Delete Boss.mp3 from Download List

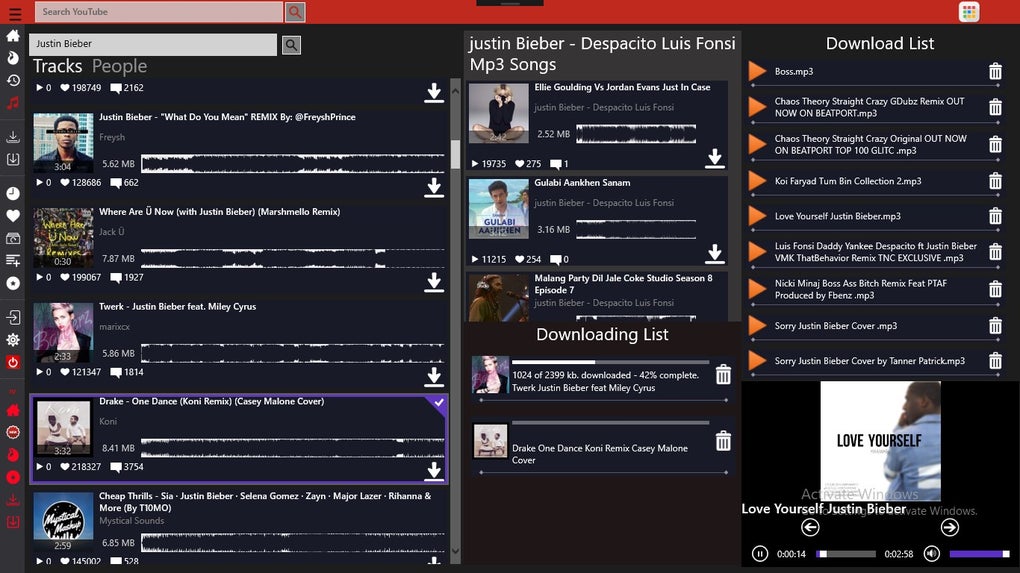tap(995, 72)
